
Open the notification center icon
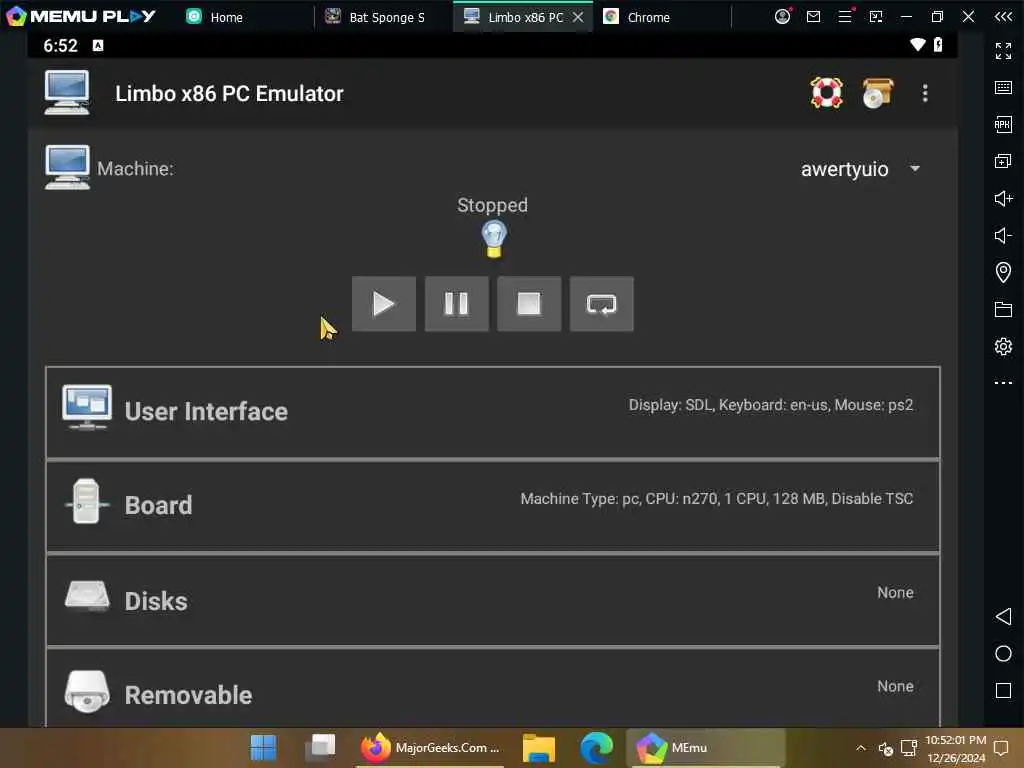pos(1000,748)
